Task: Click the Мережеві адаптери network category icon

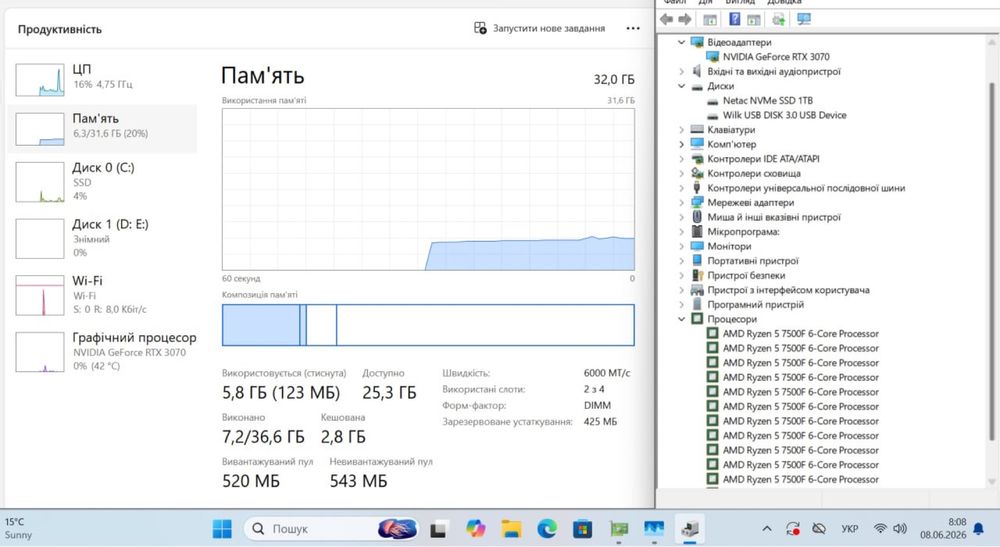Action: point(697,202)
